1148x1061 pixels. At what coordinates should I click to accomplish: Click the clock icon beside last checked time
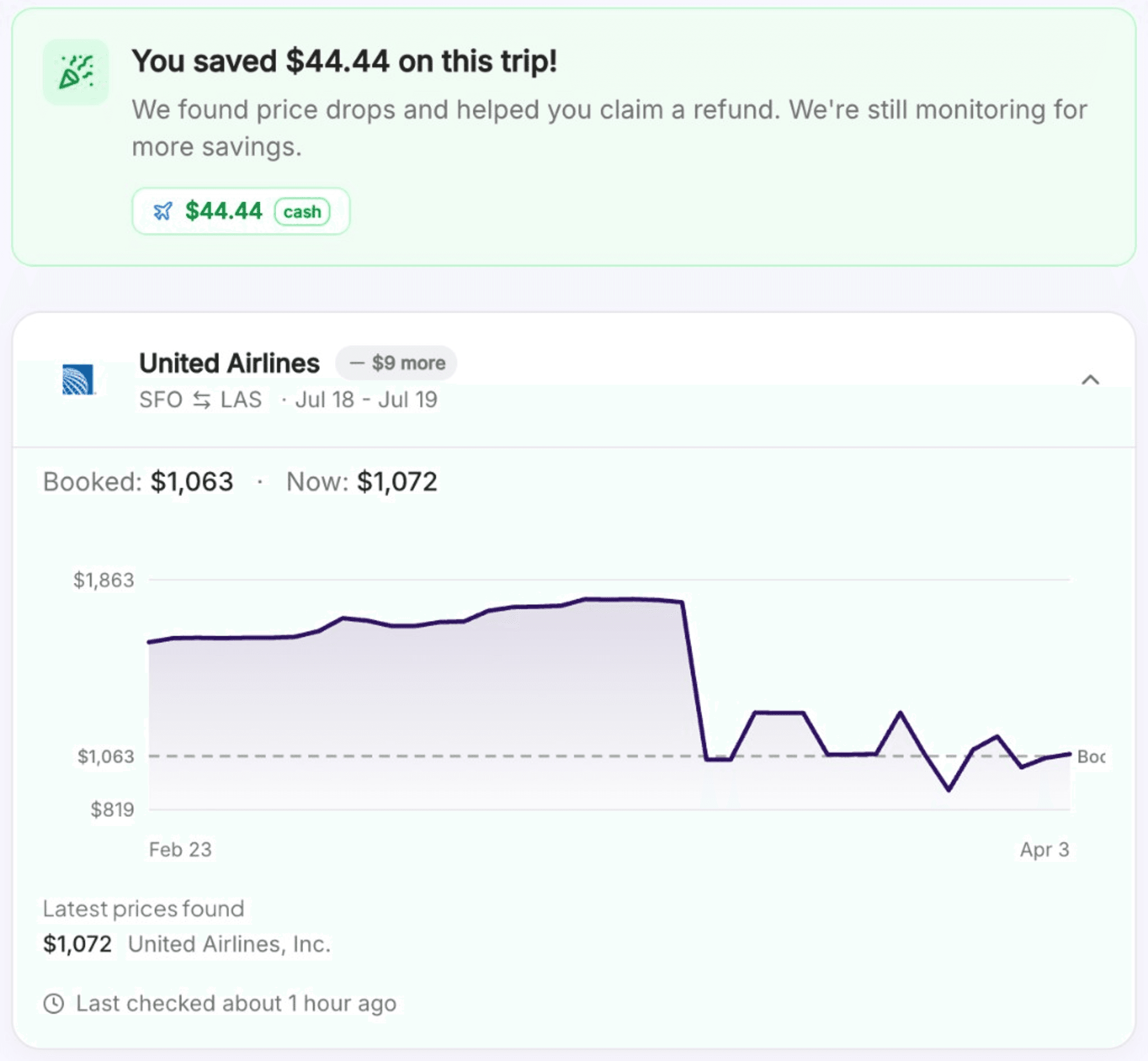(x=54, y=1004)
